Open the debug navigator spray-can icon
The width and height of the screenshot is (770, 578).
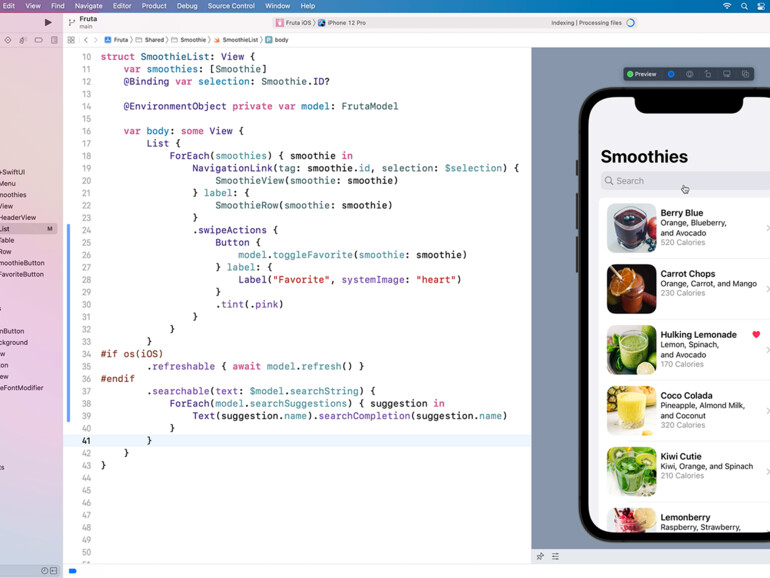(x=23, y=40)
